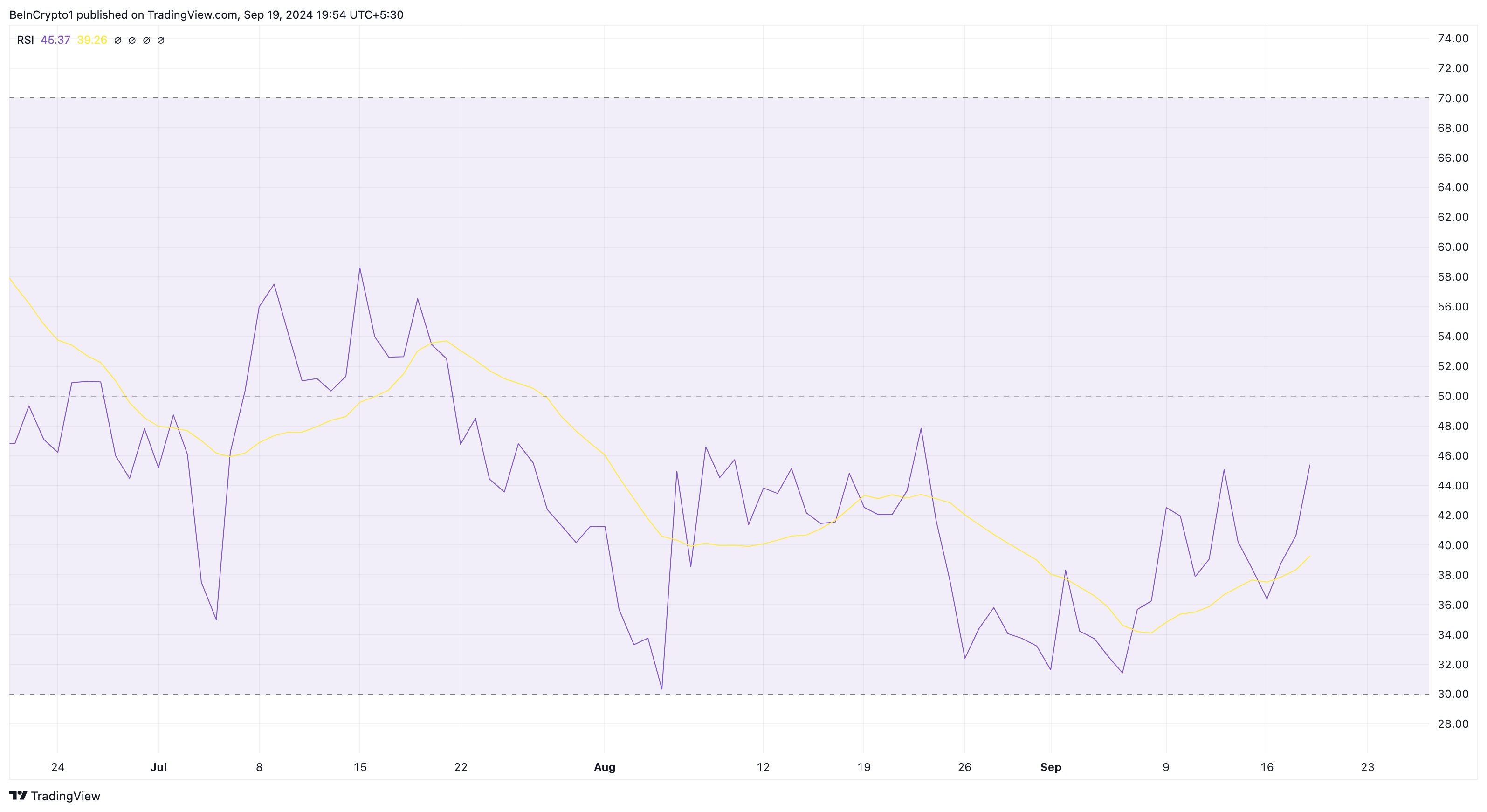Click the 50.00 midline price label
The width and height of the screenshot is (1487, 812).
coord(1453,396)
